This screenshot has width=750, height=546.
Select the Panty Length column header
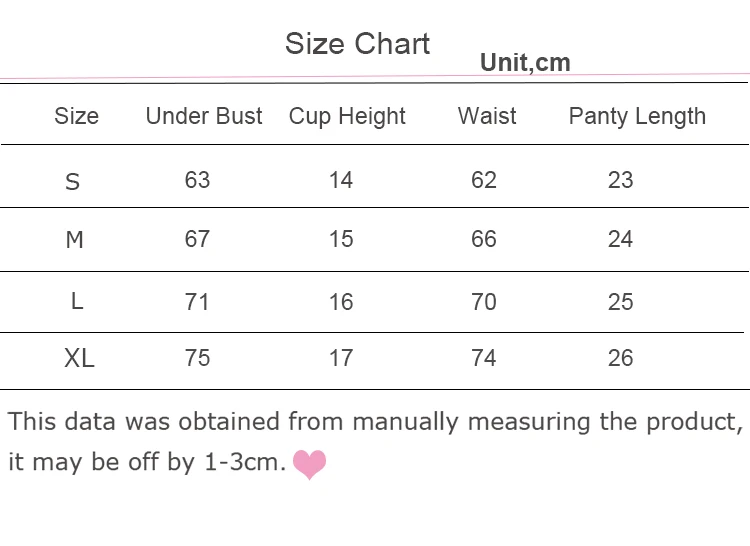[637, 117]
